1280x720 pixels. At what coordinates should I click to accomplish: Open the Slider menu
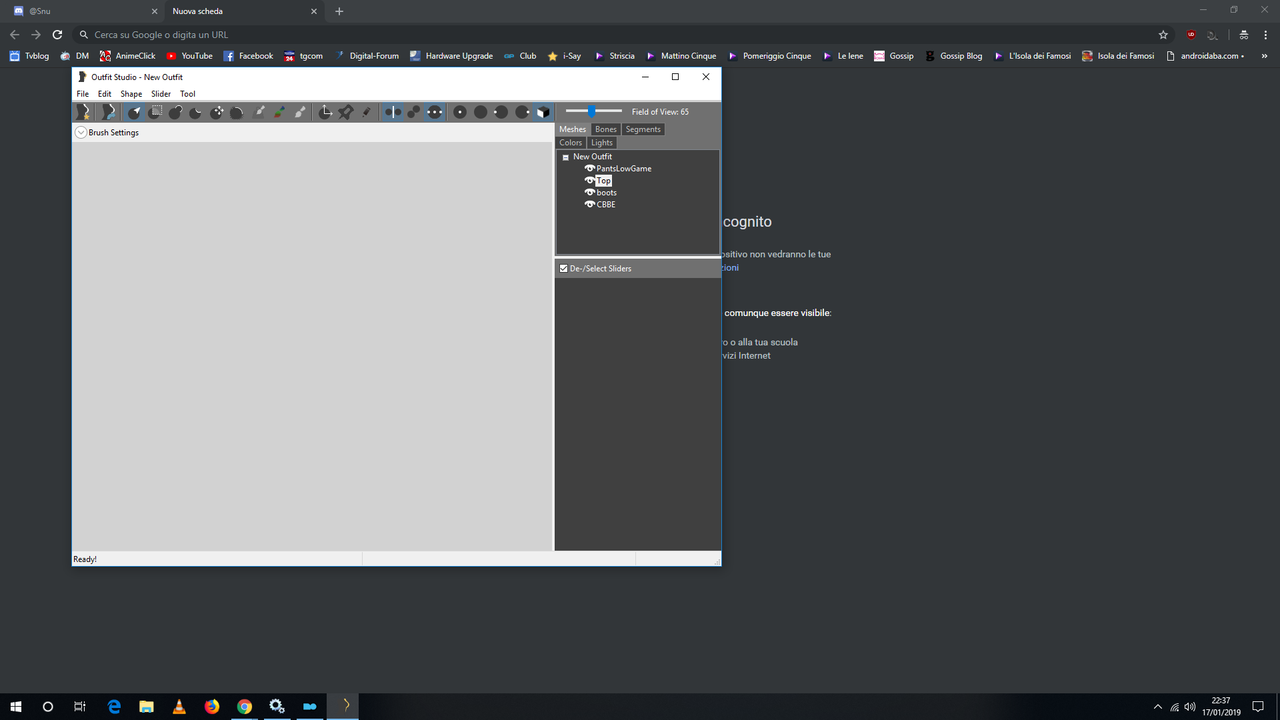[x=161, y=94]
